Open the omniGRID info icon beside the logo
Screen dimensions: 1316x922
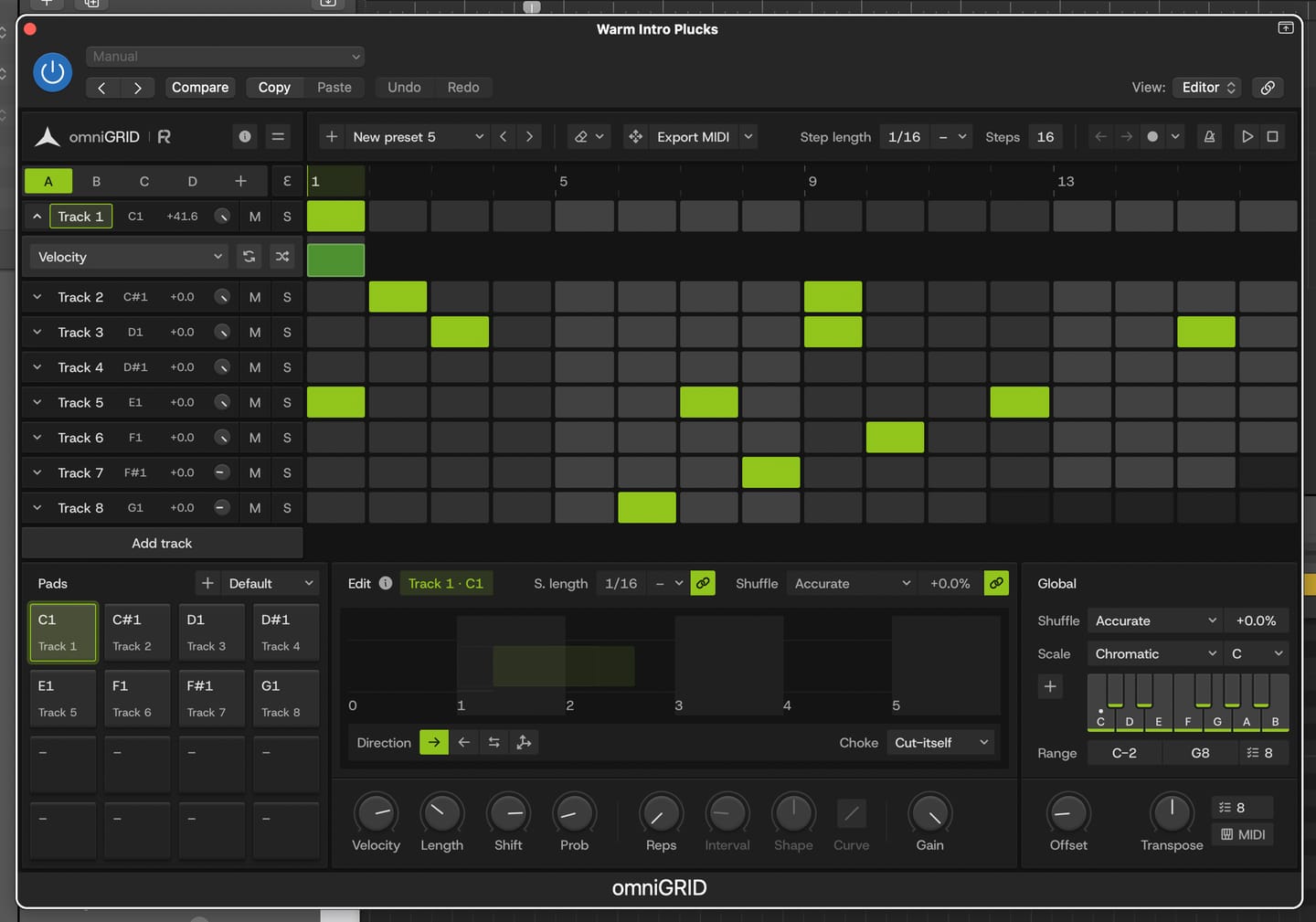[x=245, y=137]
